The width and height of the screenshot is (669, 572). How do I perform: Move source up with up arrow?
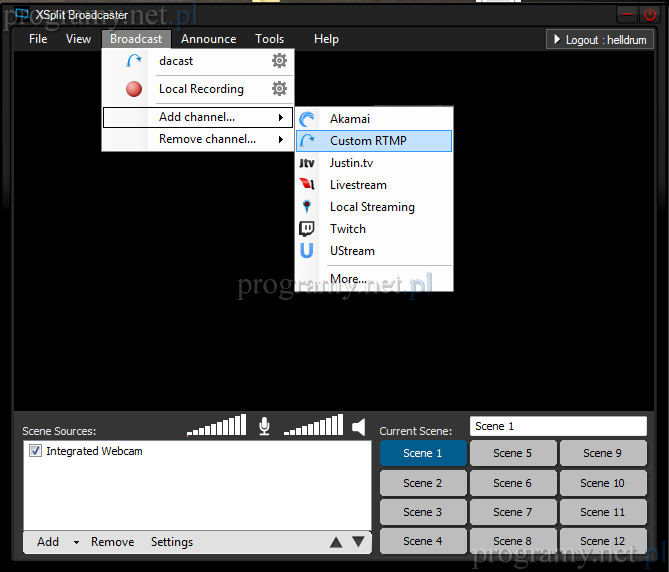tap(336, 542)
